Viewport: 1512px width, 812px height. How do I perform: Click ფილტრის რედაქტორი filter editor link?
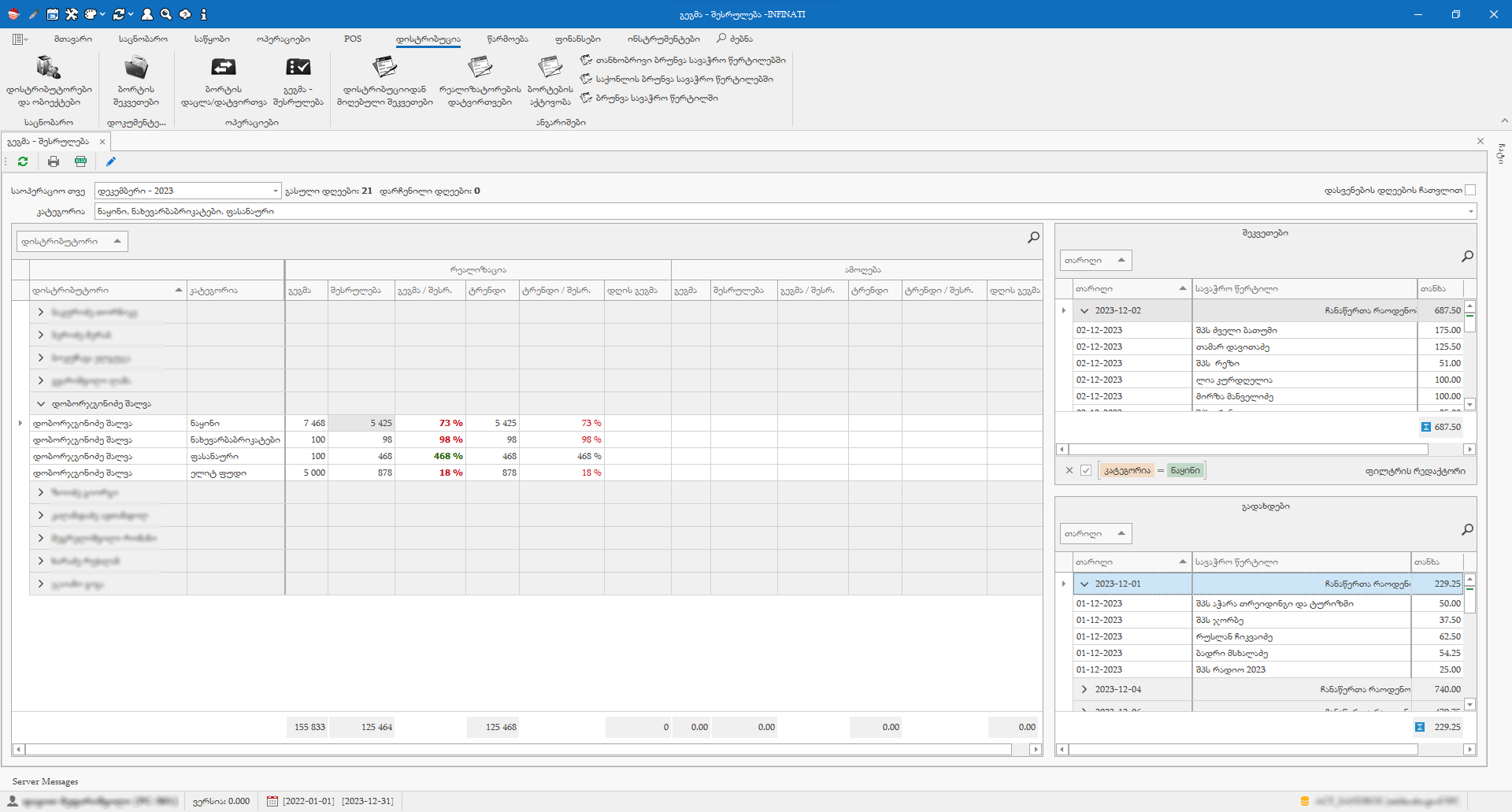click(1414, 471)
